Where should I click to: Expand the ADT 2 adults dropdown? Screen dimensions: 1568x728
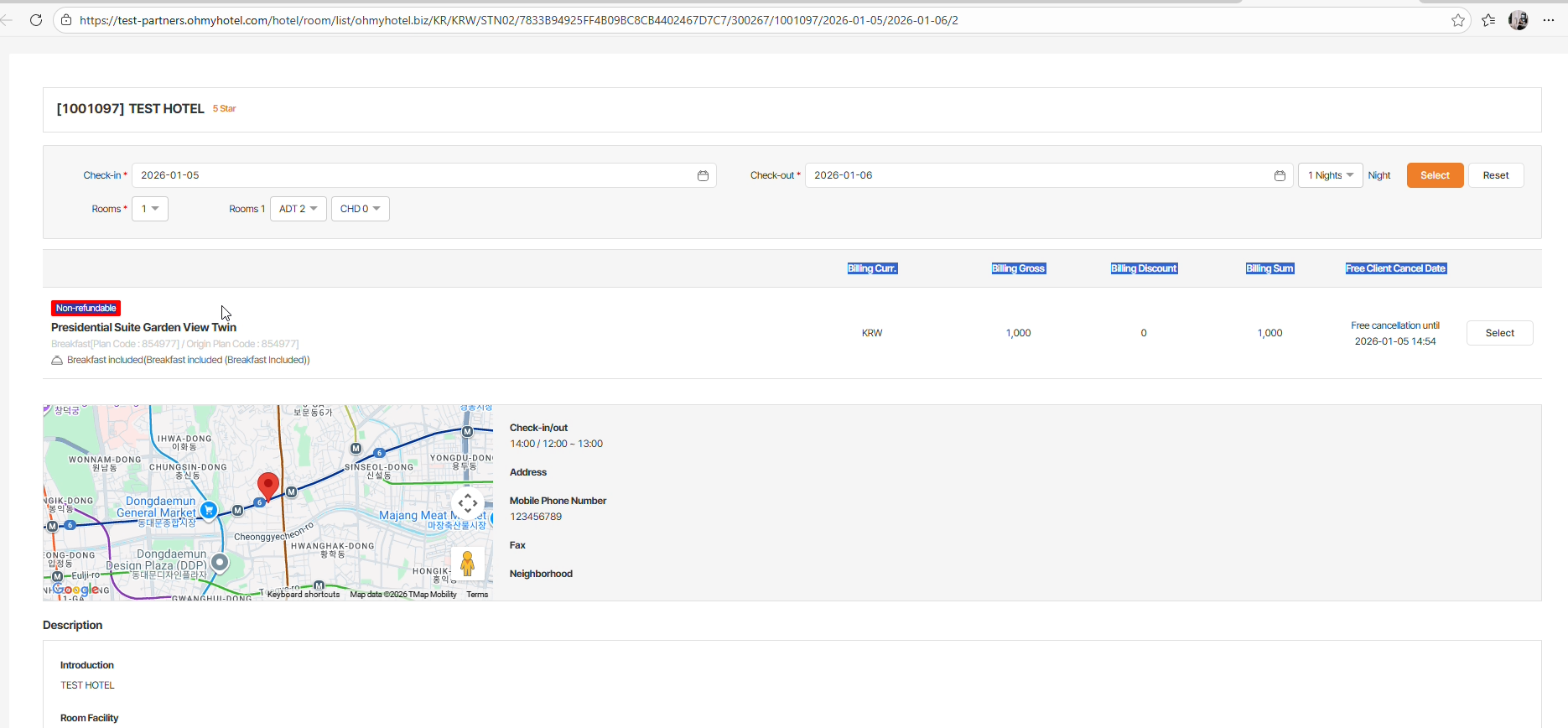(x=298, y=209)
